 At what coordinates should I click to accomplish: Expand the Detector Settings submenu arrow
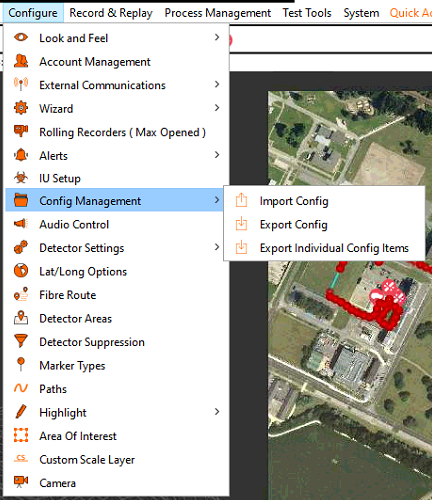(x=217, y=247)
